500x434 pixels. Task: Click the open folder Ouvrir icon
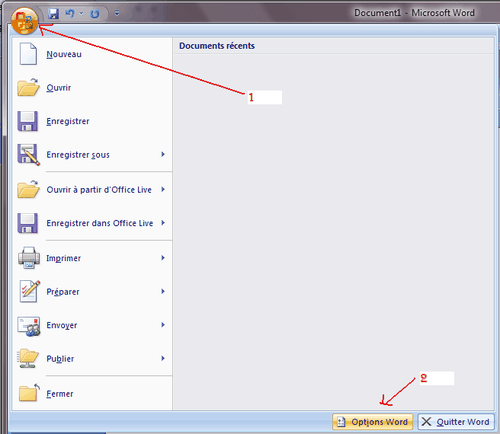(x=28, y=87)
